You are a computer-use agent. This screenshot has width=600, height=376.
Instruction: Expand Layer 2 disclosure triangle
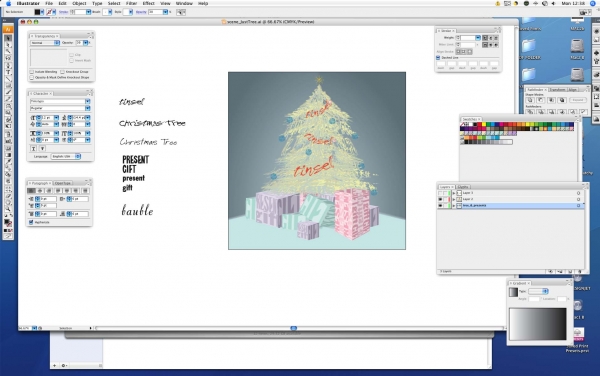pos(454,199)
